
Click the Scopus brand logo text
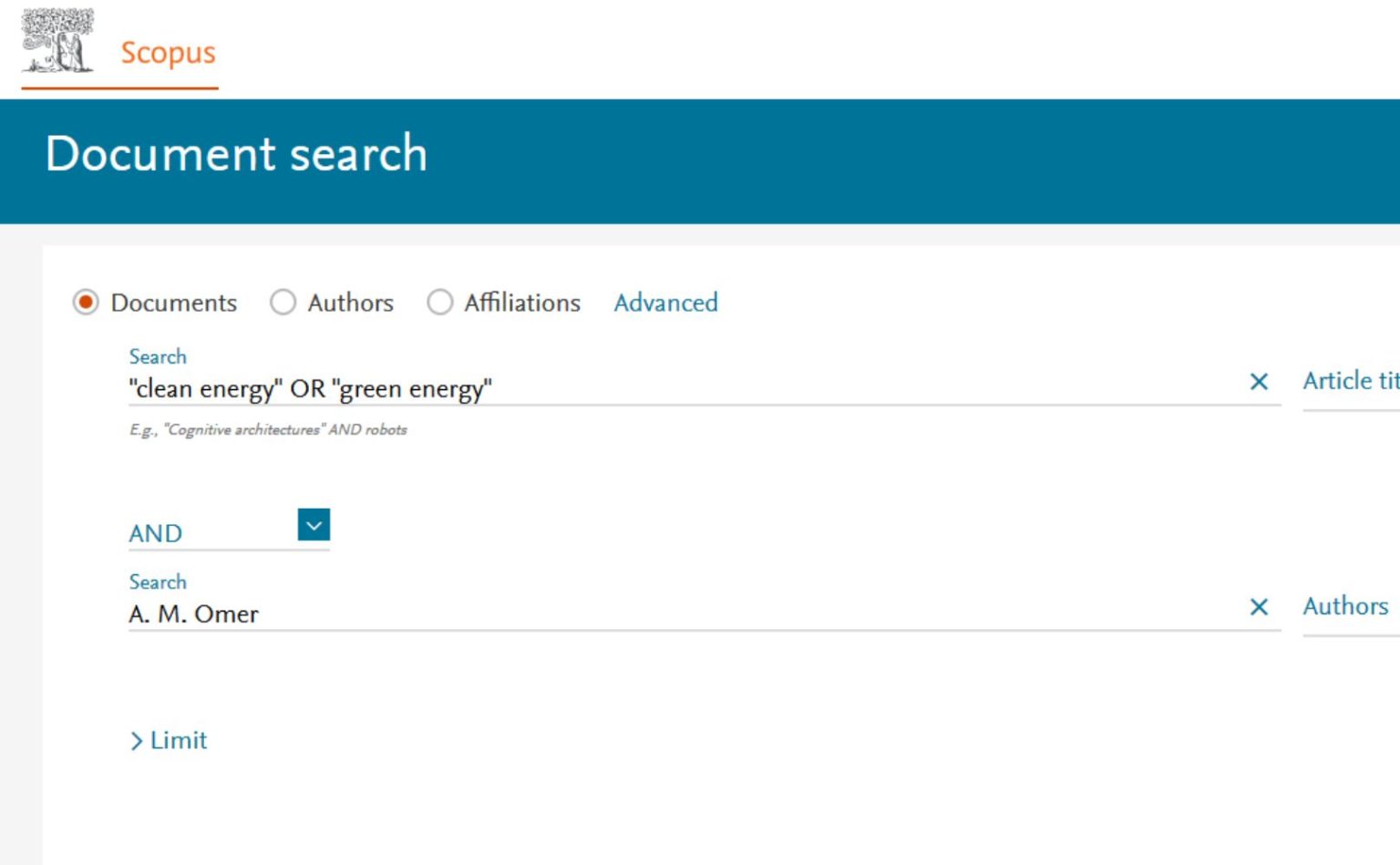(x=168, y=52)
